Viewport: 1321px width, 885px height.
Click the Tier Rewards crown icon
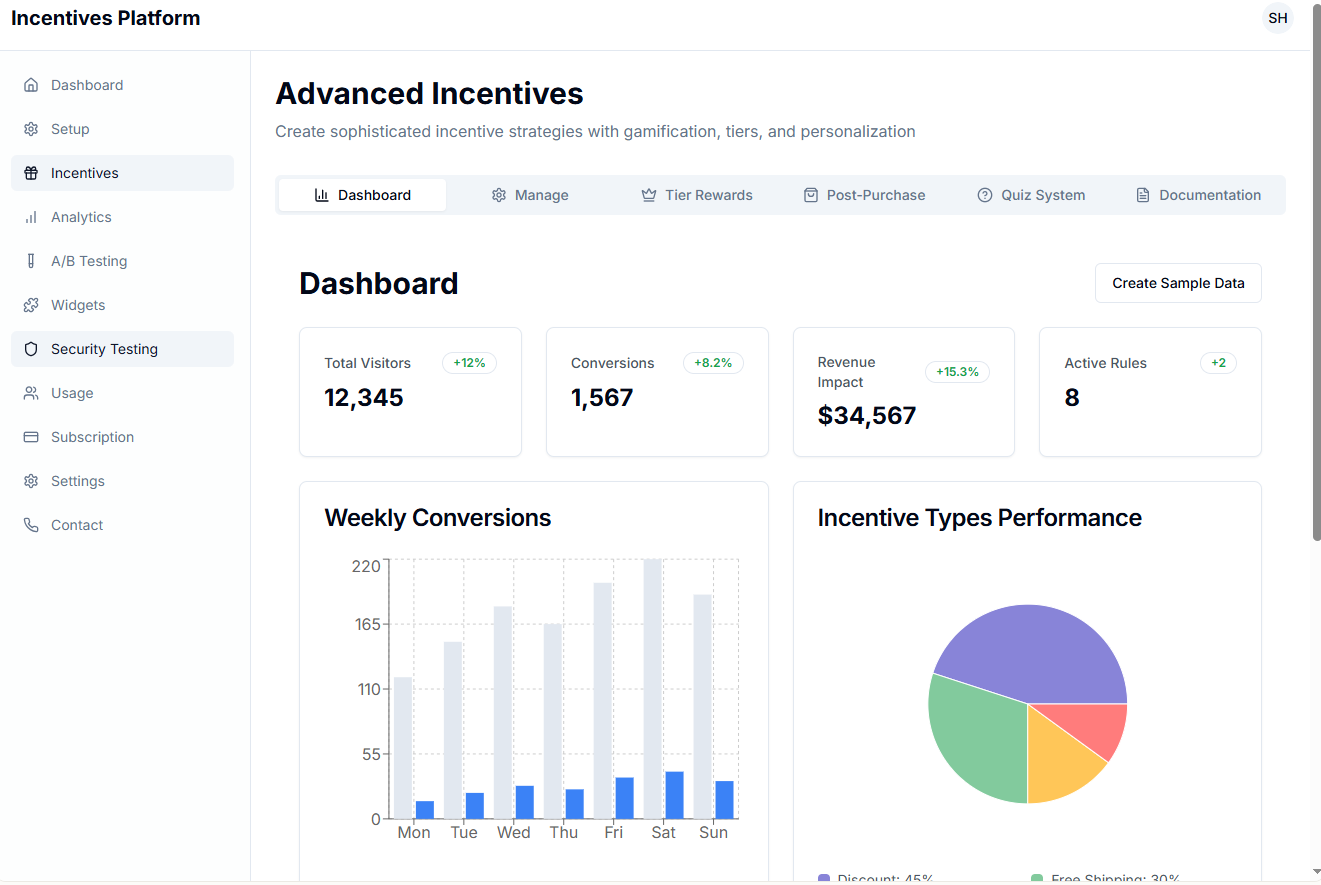tap(648, 195)
